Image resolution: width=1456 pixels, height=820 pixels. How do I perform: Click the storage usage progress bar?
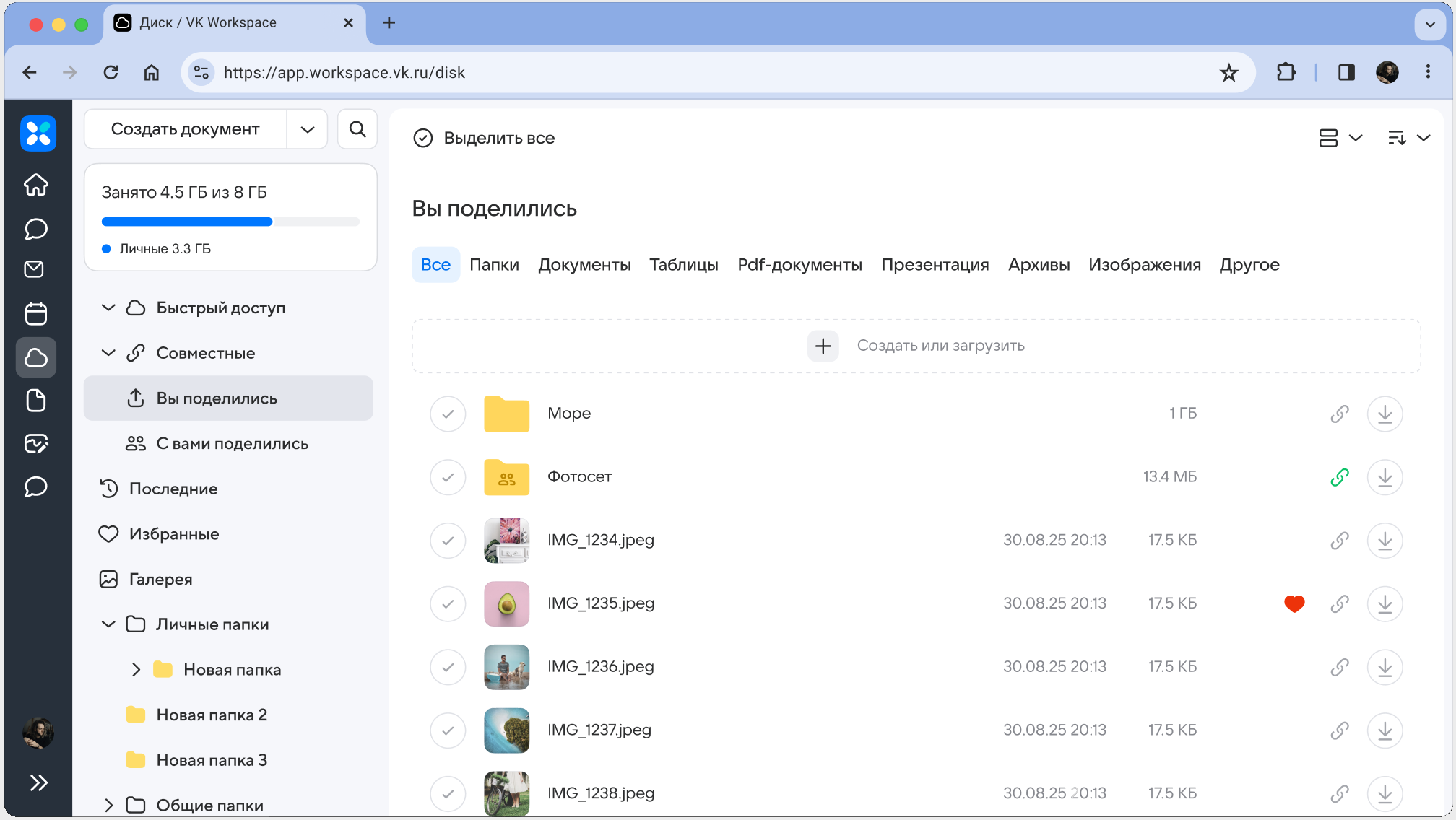[230, 222]
